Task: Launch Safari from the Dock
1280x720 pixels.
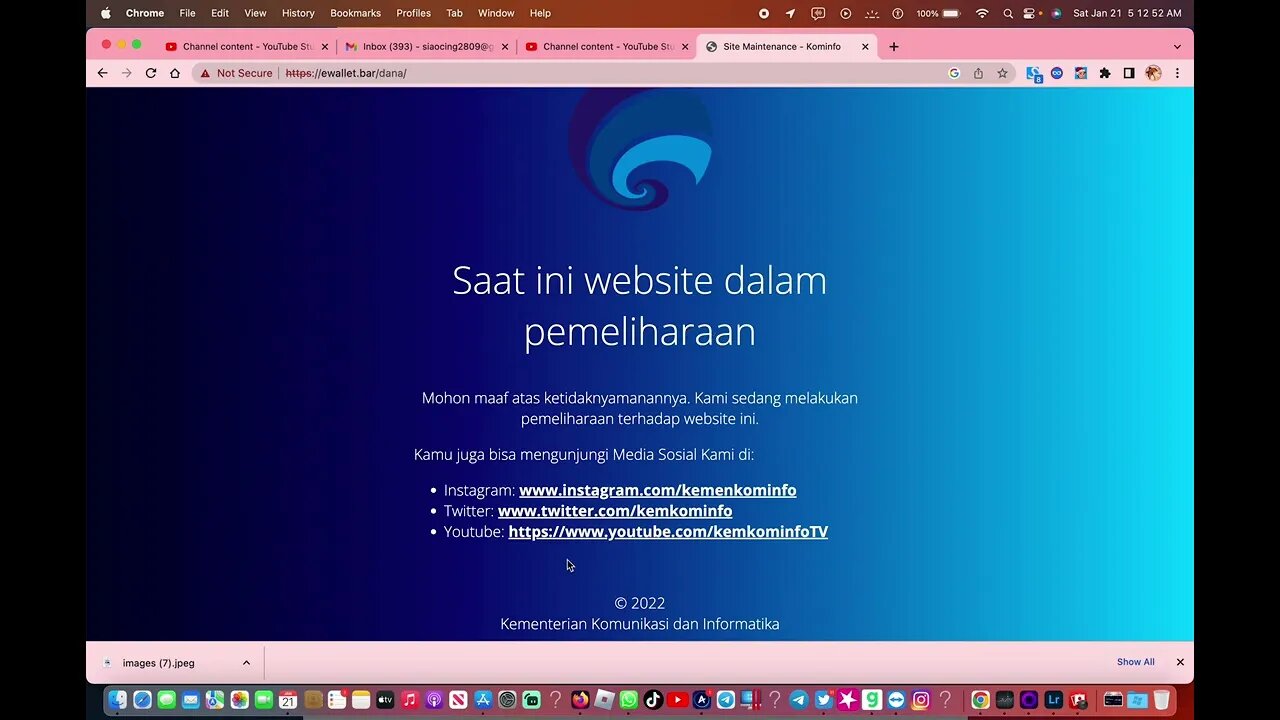Action: 142,700
